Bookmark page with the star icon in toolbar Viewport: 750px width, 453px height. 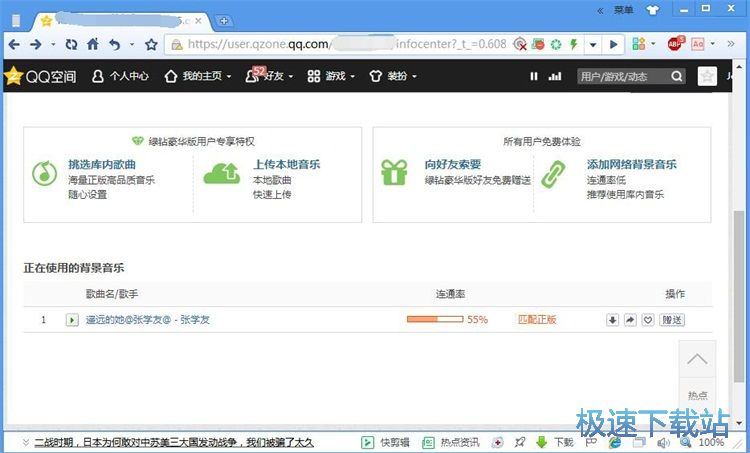click(151, 44)
